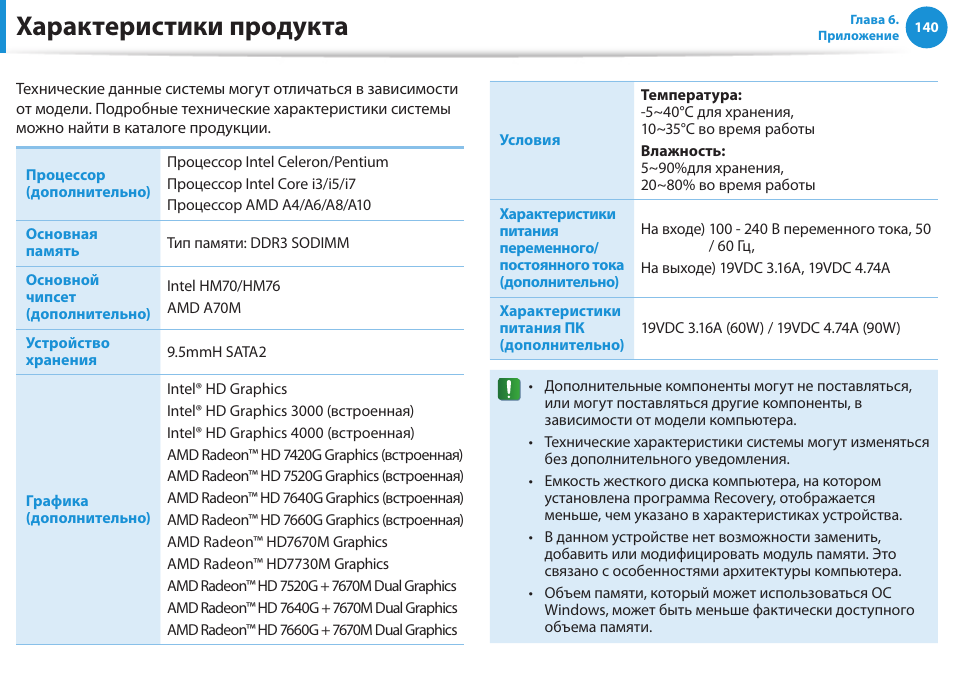Select 'HD 7640G + 7670M Dual Graphics' line
This screenshot has width=954, height=677.
click(x=312, y=608)
